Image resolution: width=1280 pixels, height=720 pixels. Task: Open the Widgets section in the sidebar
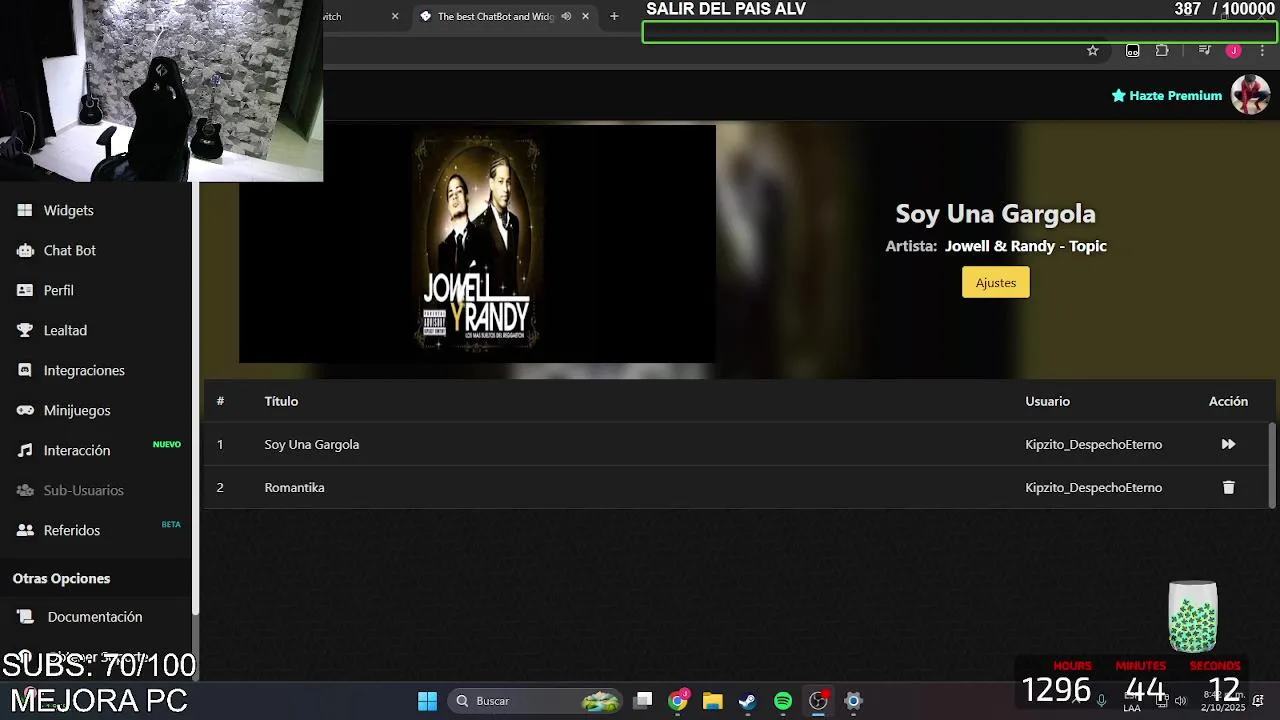[x=68, y=210]
